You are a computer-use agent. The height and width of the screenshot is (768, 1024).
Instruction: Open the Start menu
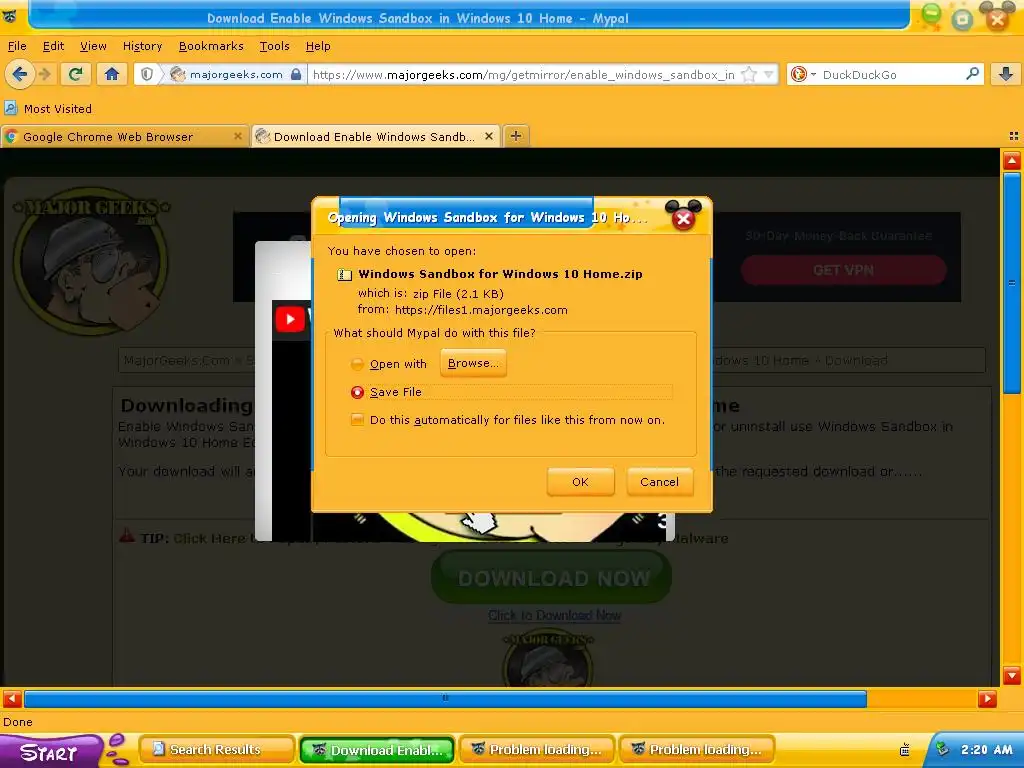pos(51,752)
